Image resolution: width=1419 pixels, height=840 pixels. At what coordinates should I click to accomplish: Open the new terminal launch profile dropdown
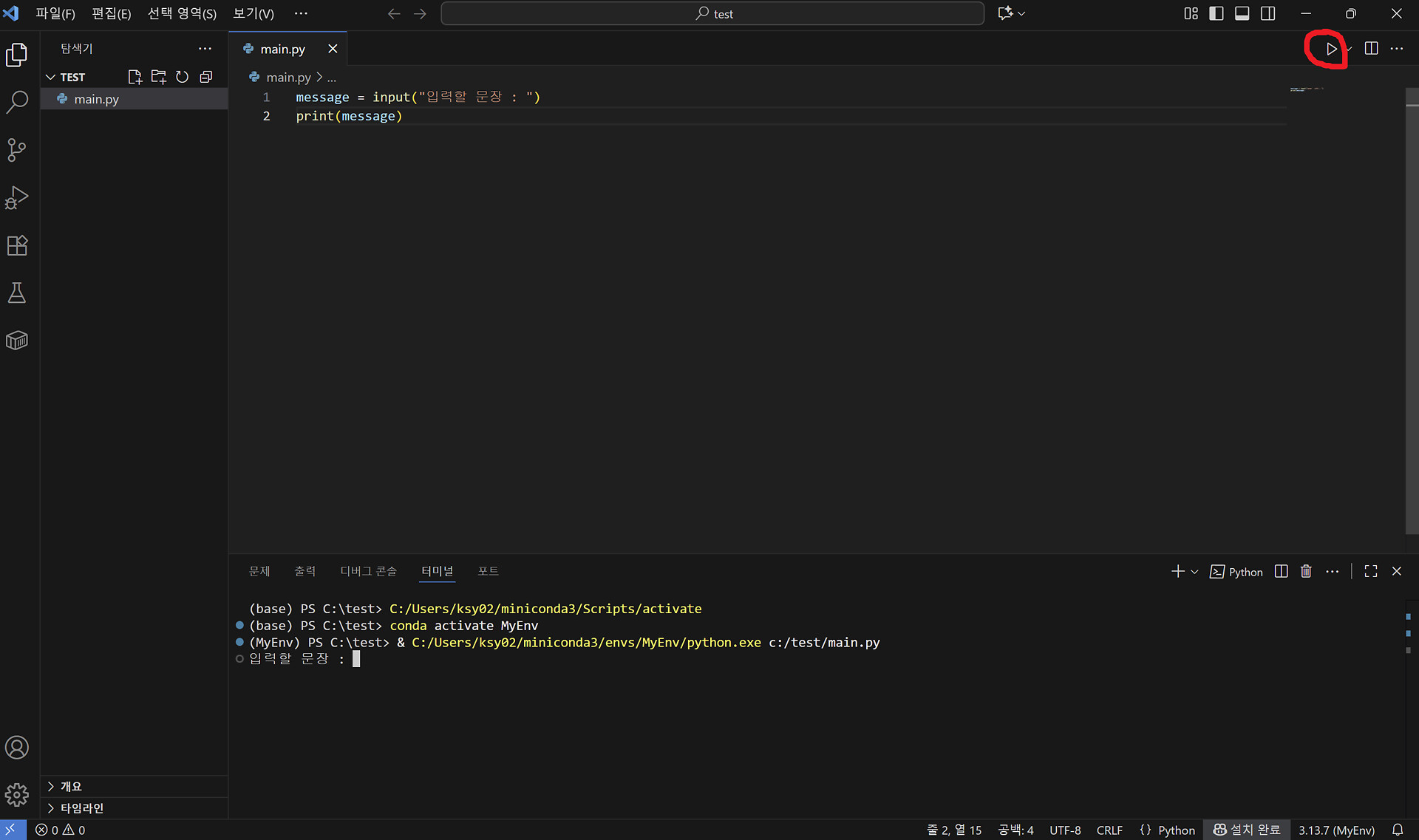tap(1194, 572)
